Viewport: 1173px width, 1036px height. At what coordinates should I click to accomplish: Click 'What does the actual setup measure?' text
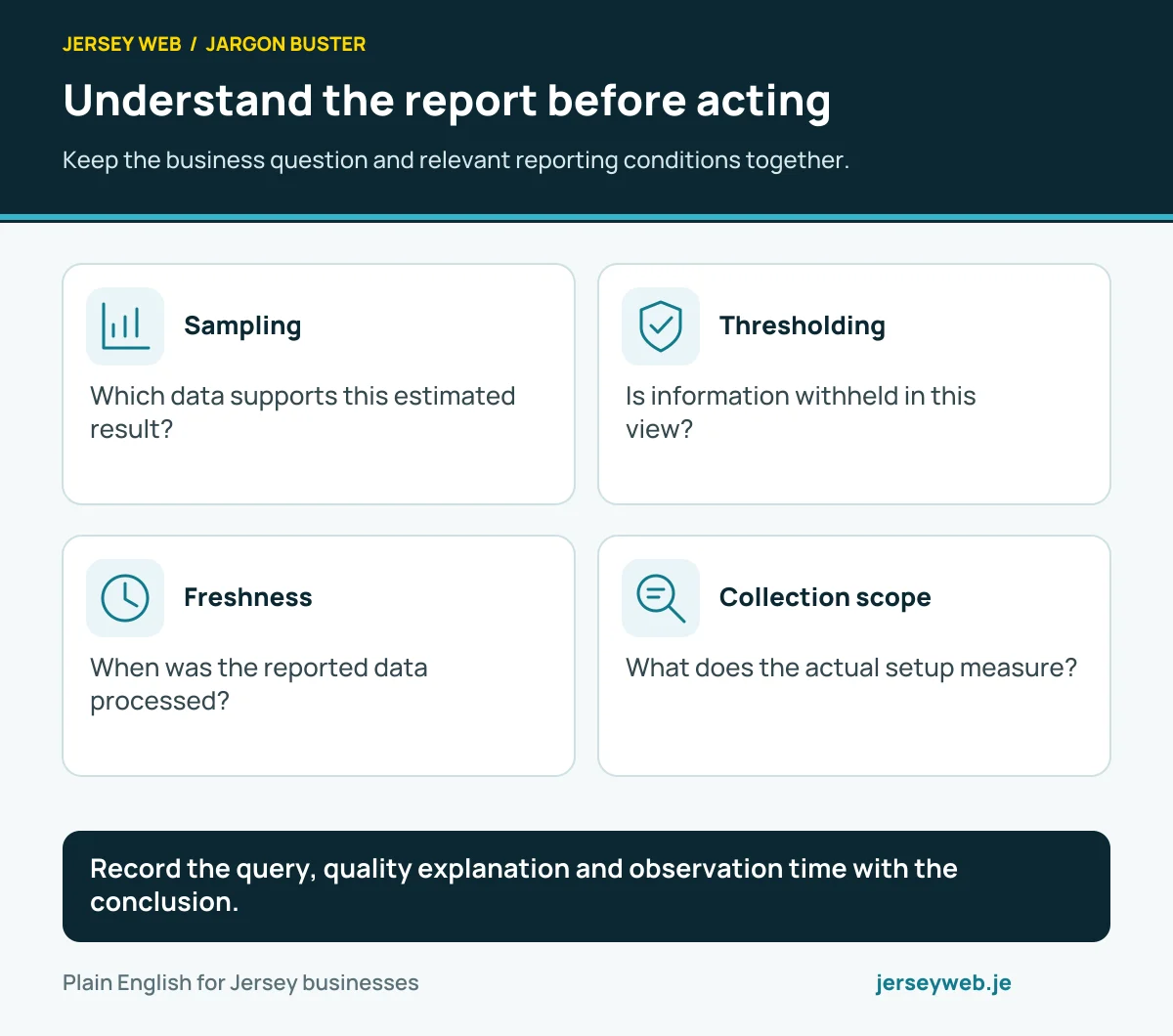tap(851, 669)
